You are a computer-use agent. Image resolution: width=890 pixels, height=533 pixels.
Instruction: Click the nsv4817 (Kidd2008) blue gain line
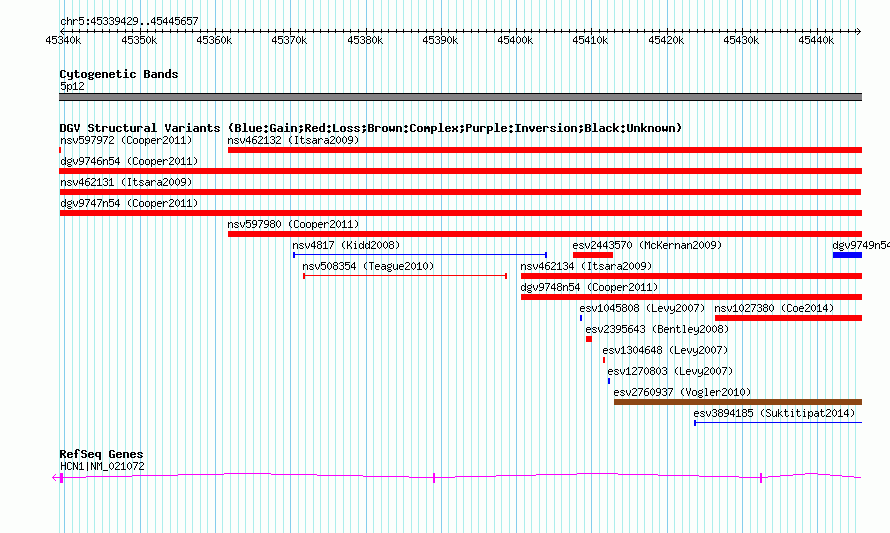420,255
